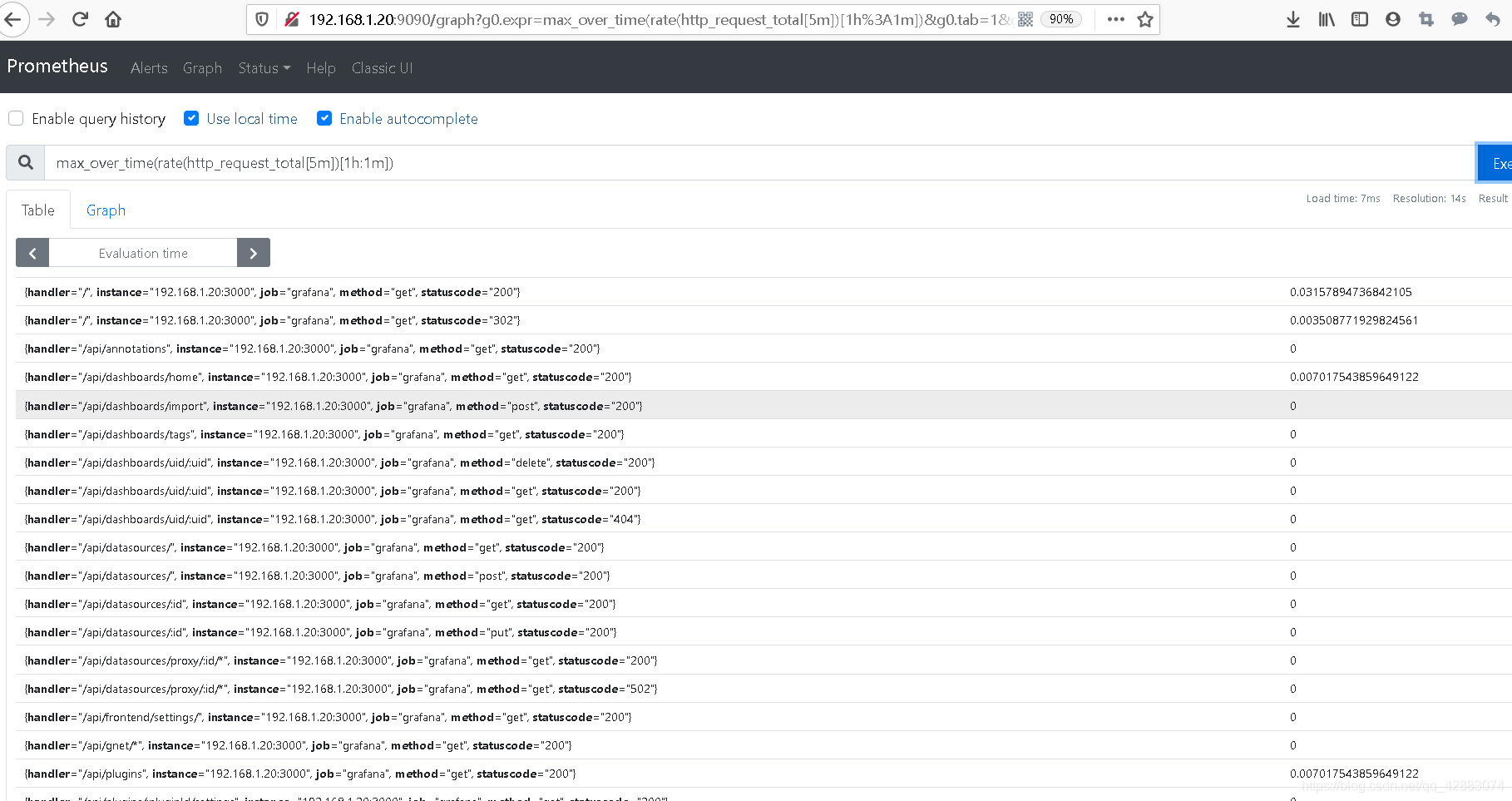Click the Execute button

click(1495, 163)
